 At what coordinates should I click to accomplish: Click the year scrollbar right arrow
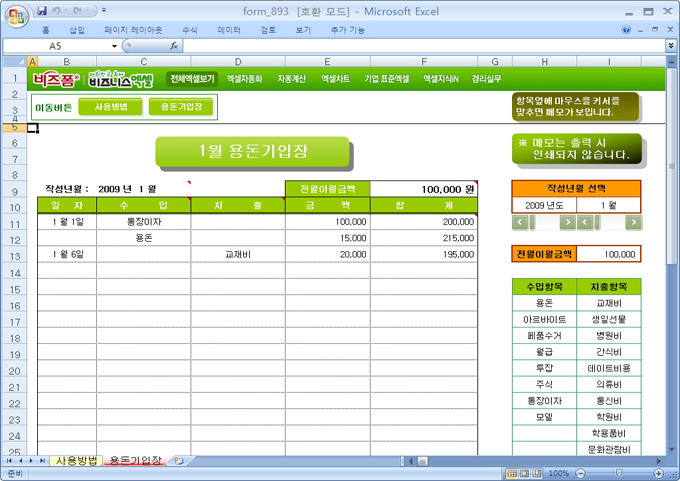tap(567, 222)
